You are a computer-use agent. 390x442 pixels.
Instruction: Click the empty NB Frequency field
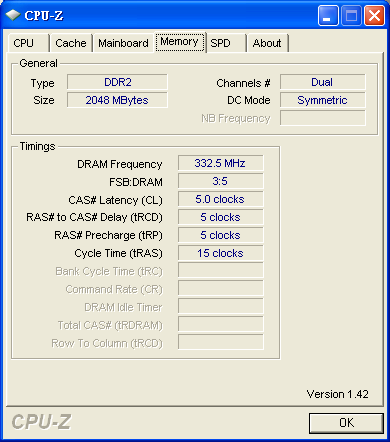[x=322, y=118]
